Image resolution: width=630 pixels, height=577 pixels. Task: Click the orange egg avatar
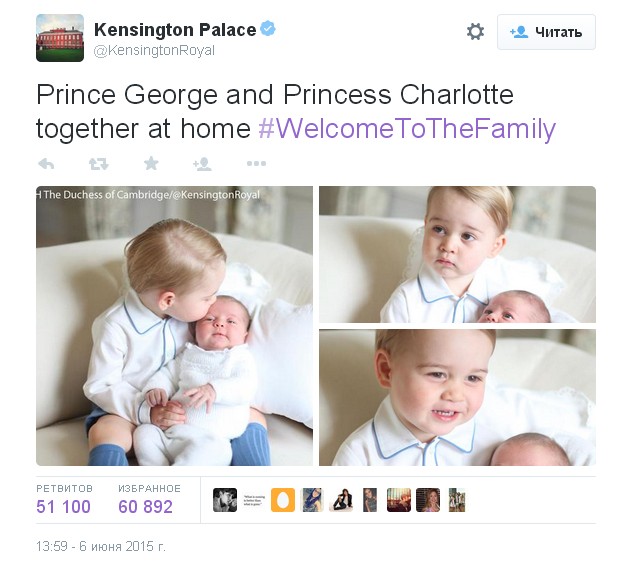[x=283, y=500]
